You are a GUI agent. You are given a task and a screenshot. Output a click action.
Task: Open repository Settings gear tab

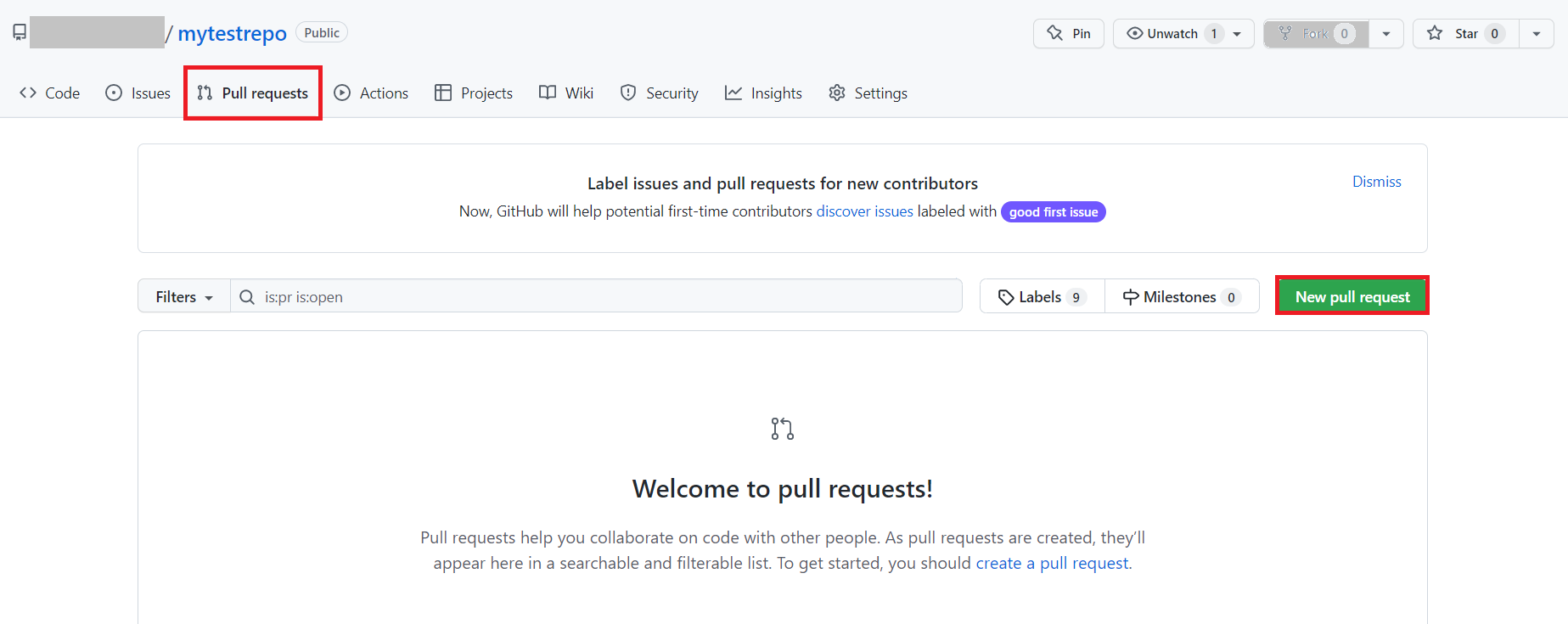[x=868, y=93]
